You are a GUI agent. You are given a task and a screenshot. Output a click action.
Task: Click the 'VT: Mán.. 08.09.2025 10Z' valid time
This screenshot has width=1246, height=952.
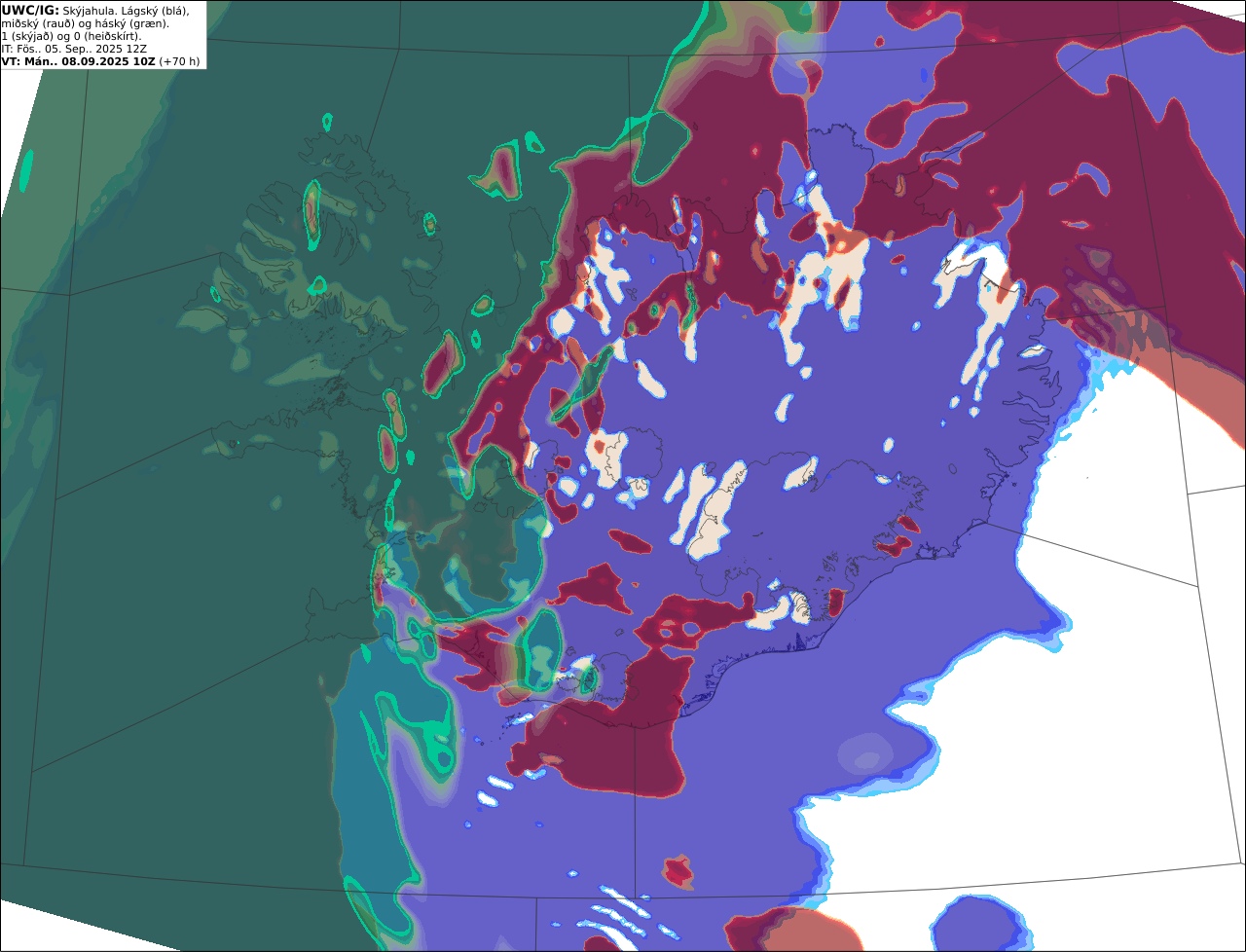point(78,61)
